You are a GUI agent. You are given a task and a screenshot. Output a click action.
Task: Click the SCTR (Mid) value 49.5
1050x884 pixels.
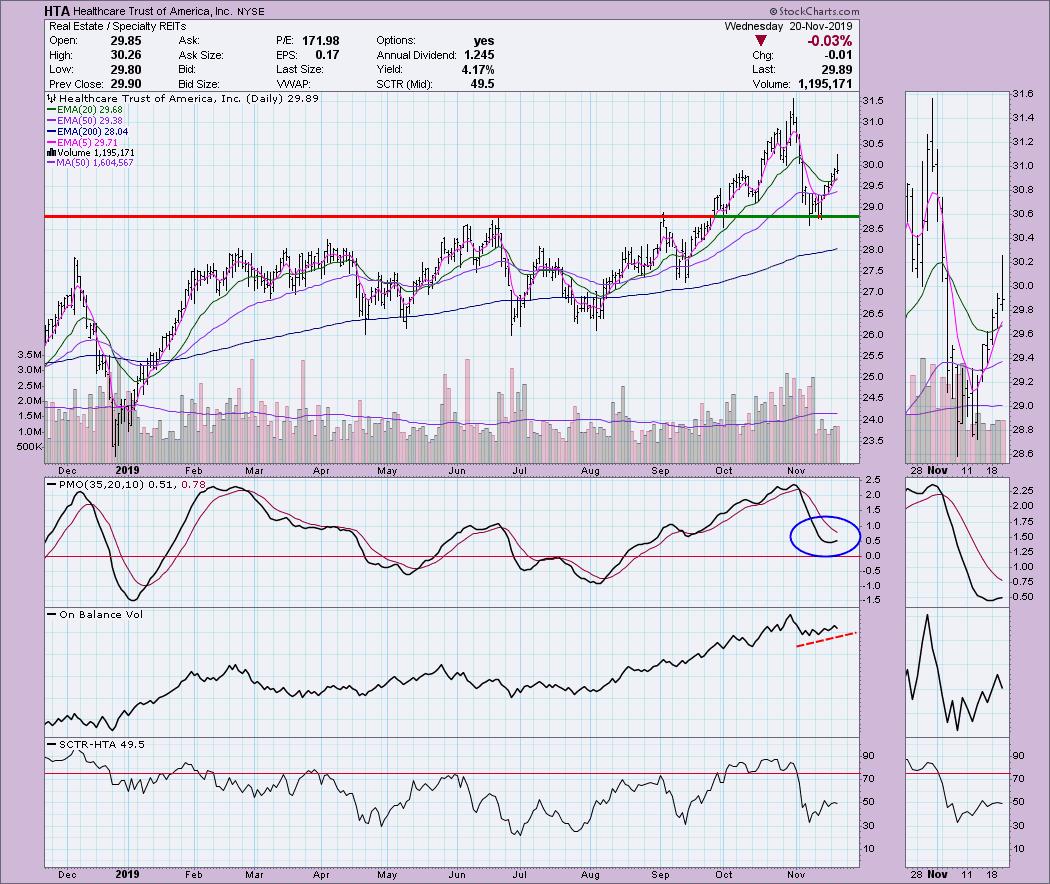482,84
